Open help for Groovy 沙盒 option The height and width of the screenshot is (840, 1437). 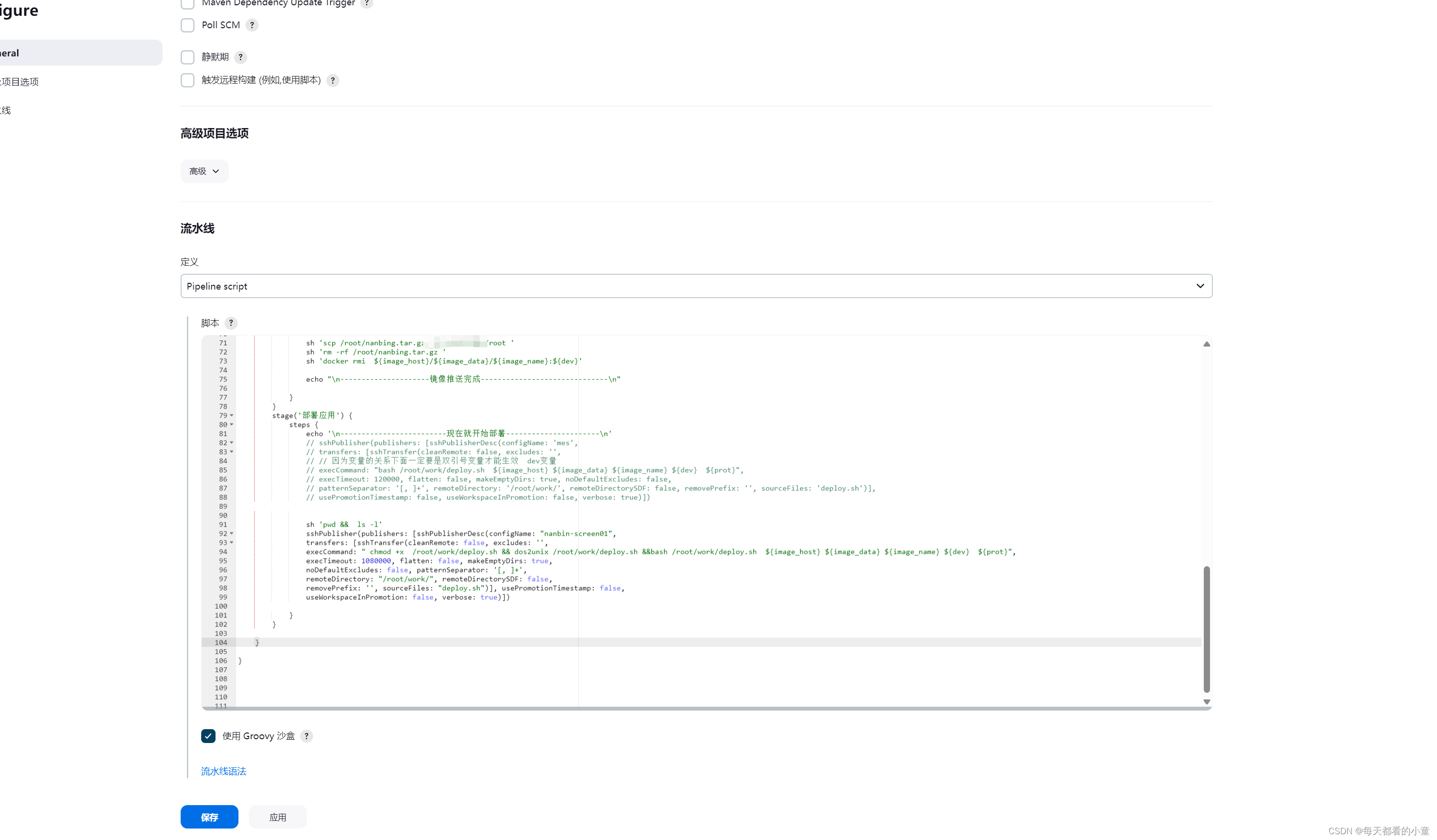tap(306, 736)
